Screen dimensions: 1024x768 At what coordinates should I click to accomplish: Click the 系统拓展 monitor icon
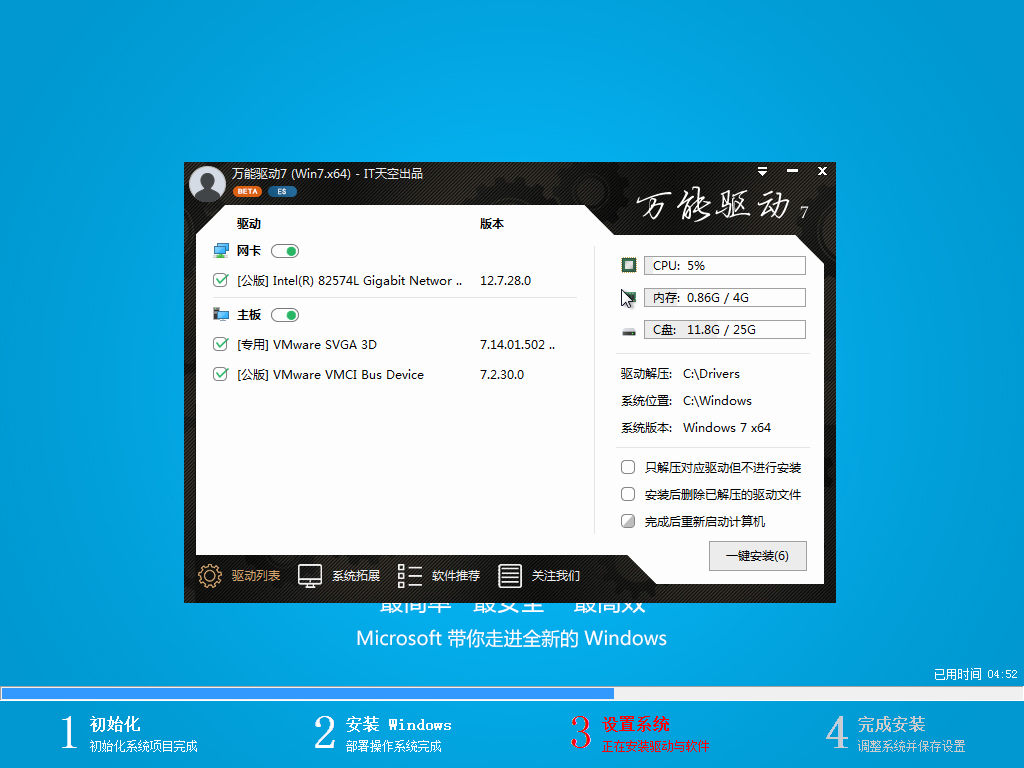point(309,575)
